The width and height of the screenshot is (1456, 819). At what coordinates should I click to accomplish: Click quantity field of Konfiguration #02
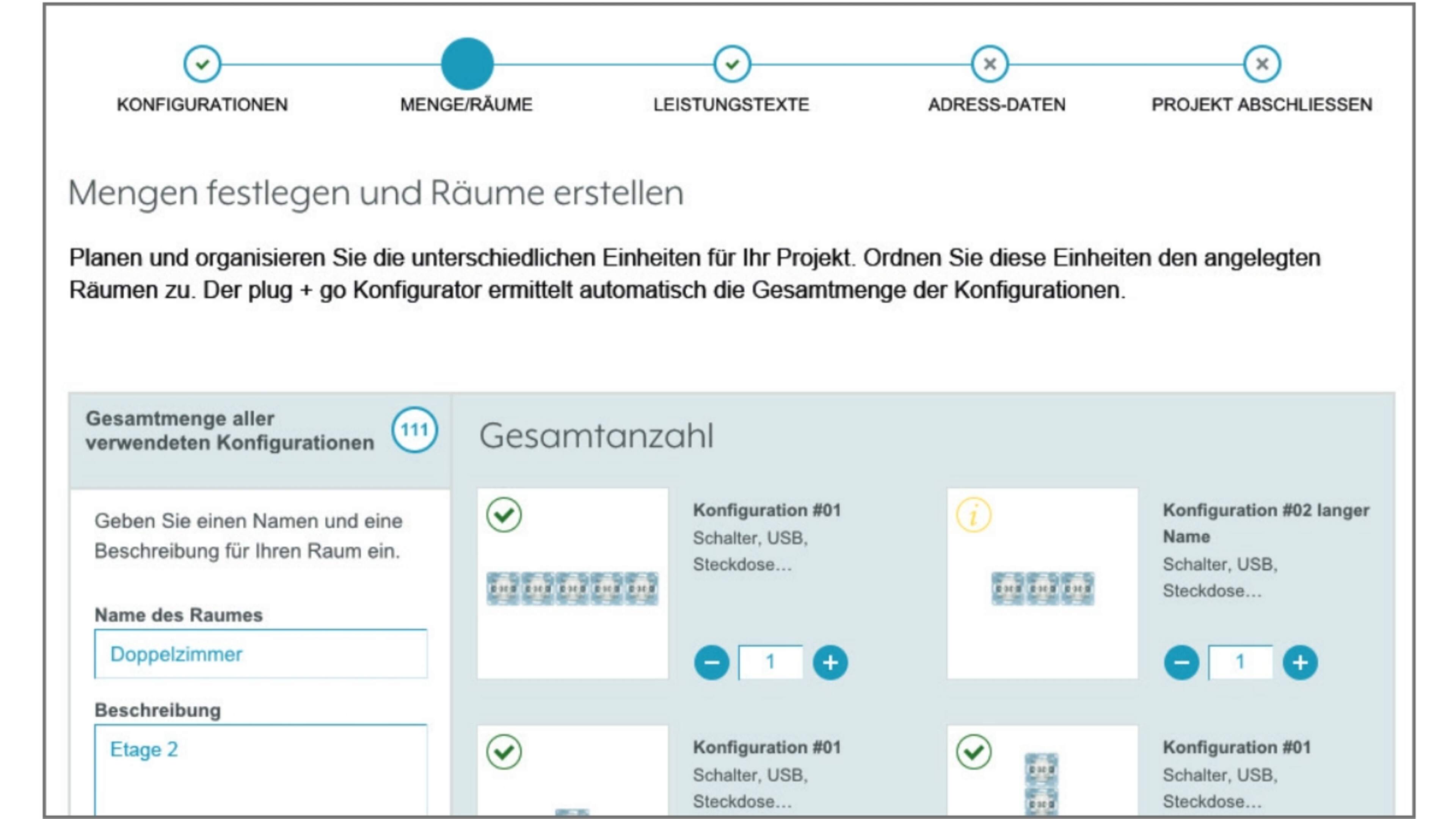tap(1240, 662)
